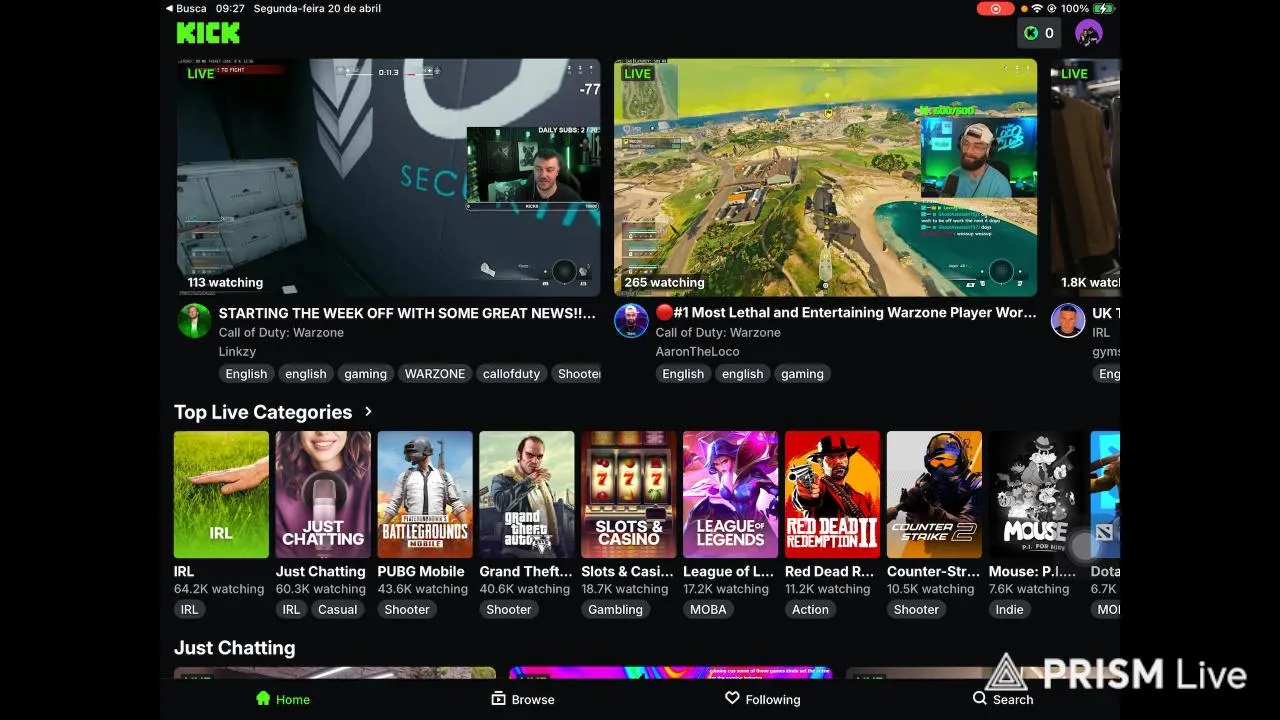Open the #1 Most Lethal Warzone stream title

[846, 313]
